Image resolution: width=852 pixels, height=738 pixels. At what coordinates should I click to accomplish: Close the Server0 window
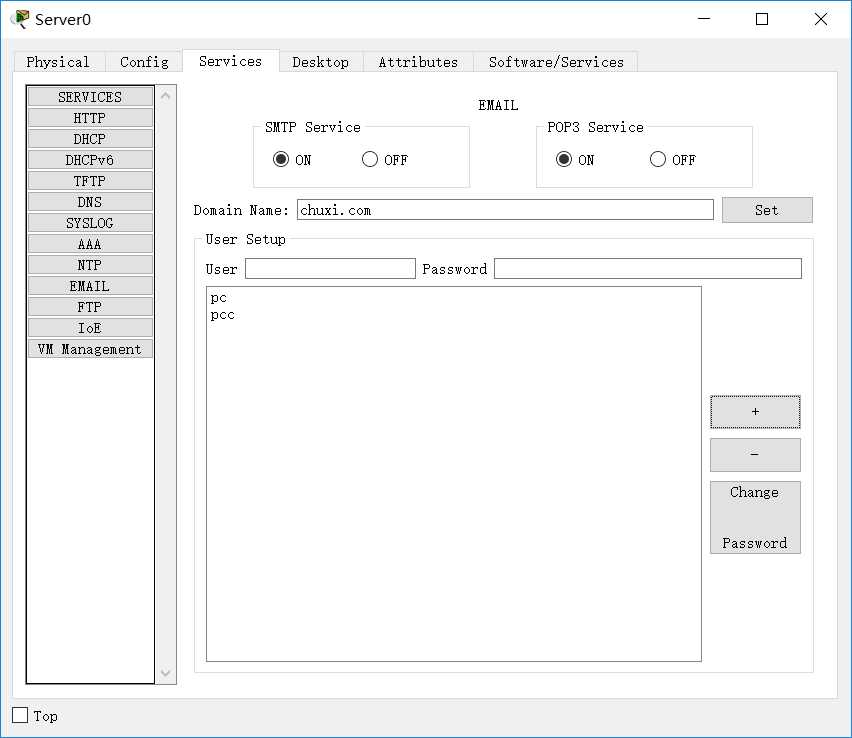click(x=820, y=19)
